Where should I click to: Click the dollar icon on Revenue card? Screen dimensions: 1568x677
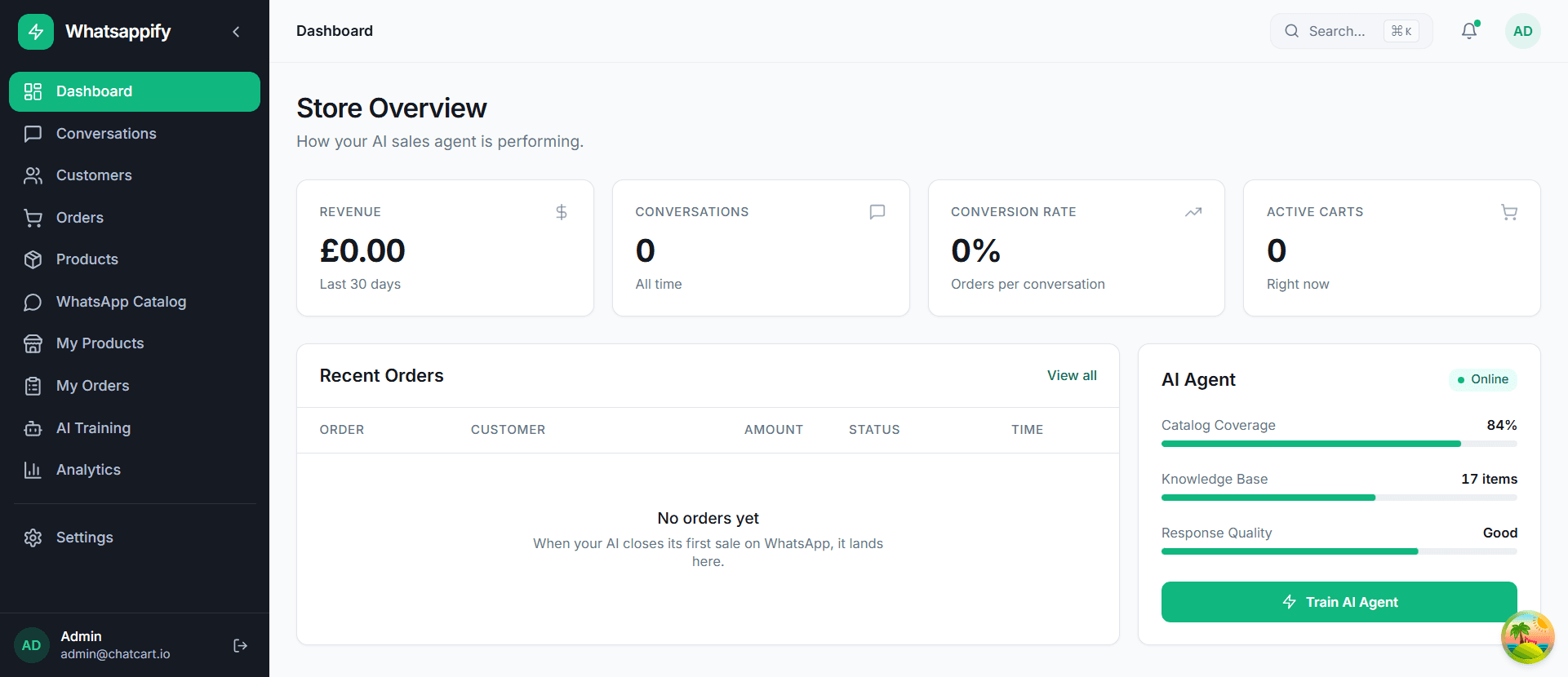click(562, 212)
